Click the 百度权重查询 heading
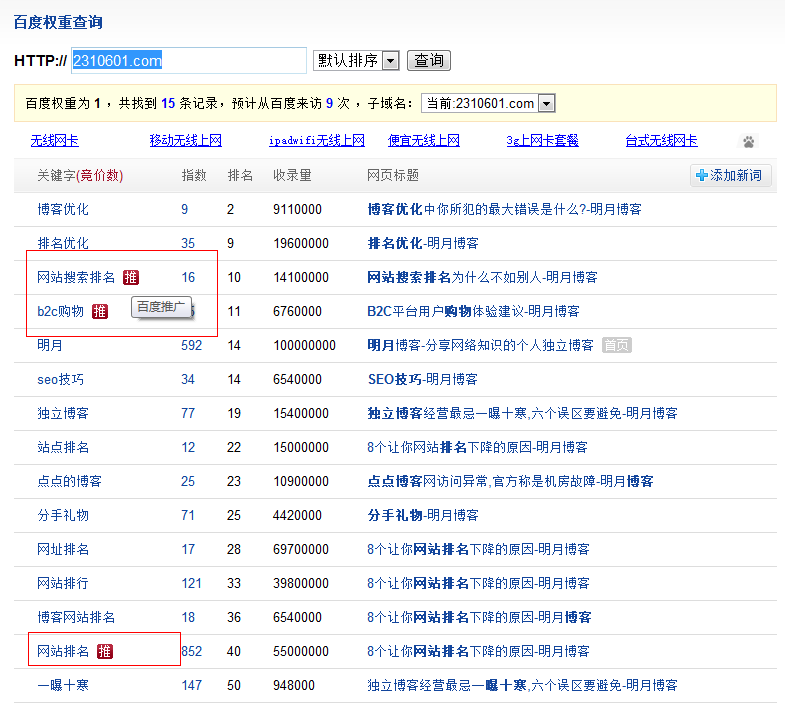Screen dimensions: 785x708 58,23
